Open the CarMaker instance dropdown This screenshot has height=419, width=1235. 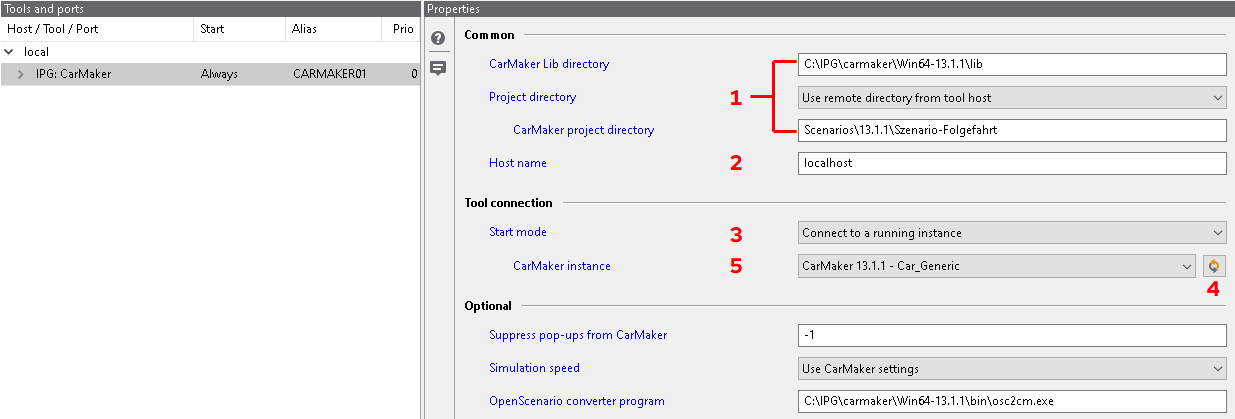(x=997, y=266)
